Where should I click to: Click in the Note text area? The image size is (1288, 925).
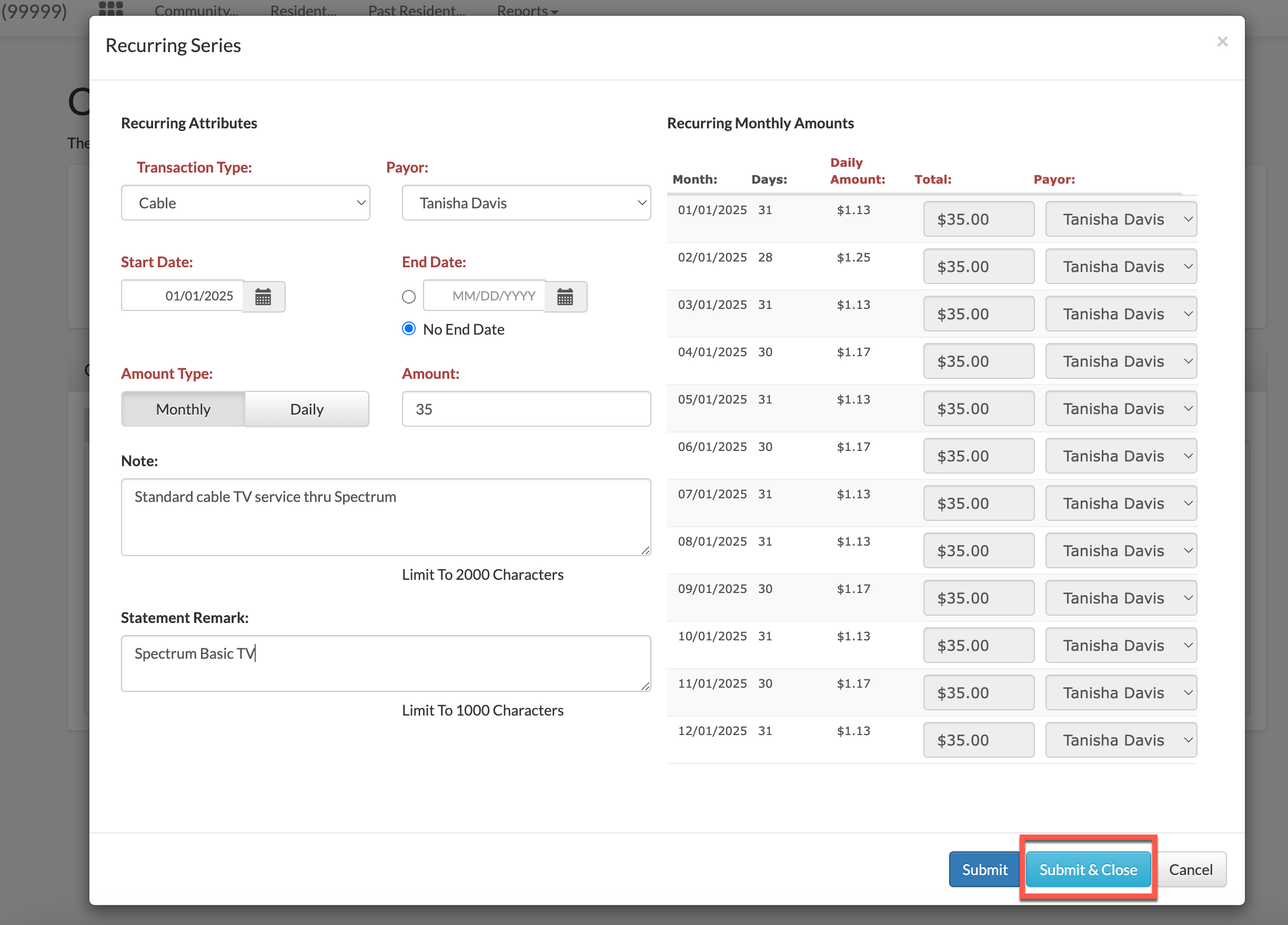[386, 517]
